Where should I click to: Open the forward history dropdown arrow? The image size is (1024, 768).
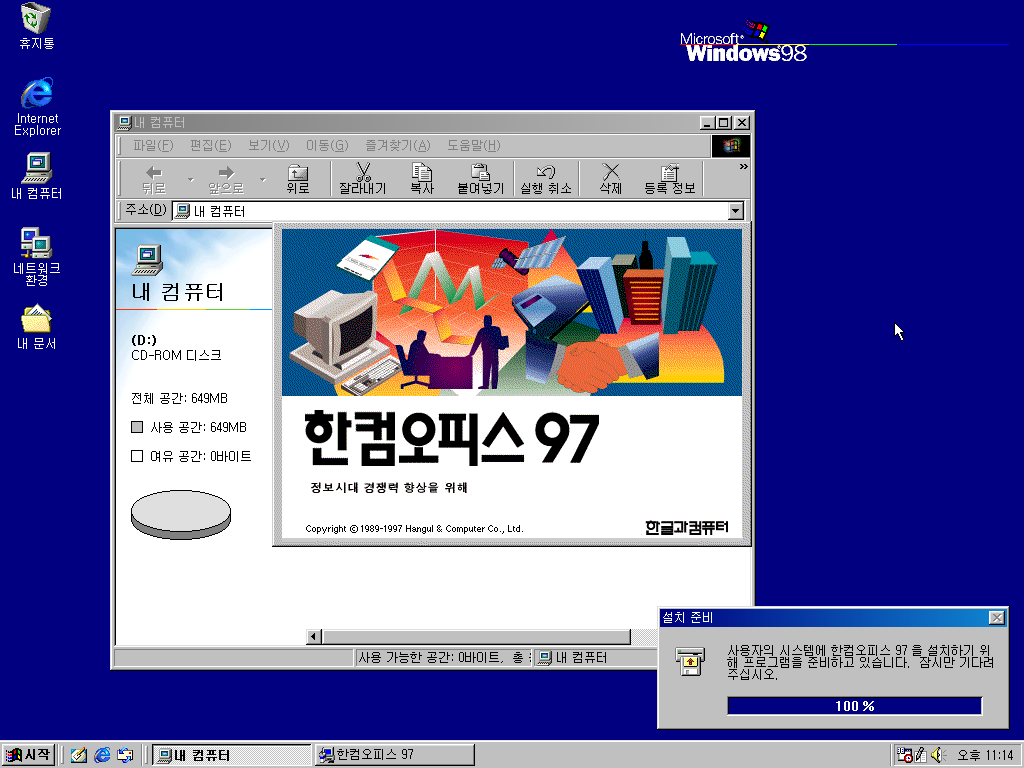[x=263, y=179]
